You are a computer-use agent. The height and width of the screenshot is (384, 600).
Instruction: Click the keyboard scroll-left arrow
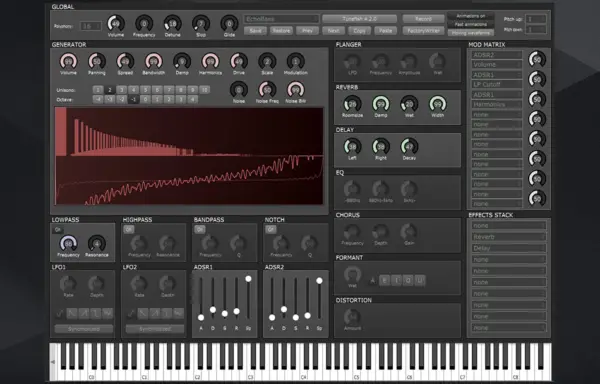pos(53,362)
